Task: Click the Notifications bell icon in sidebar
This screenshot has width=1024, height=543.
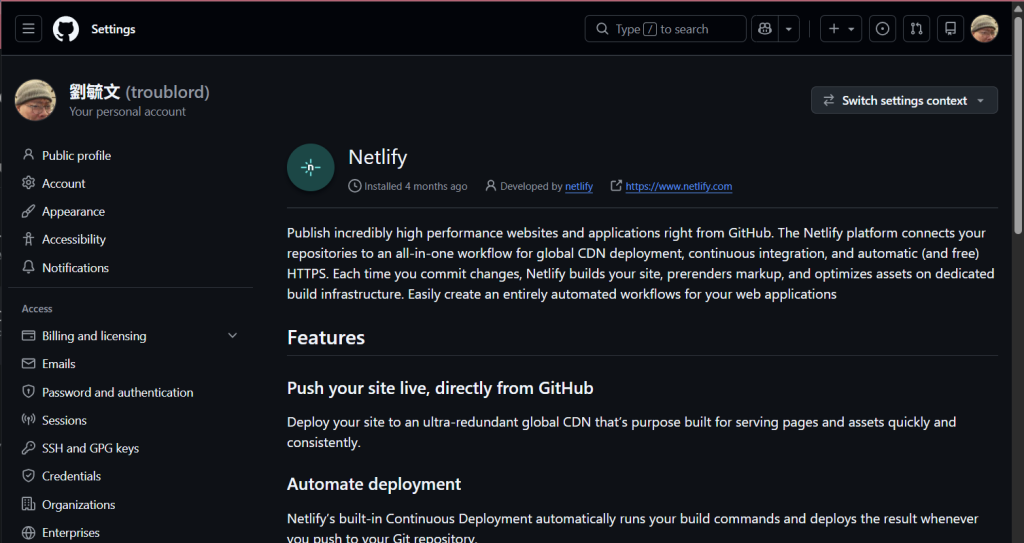Action: point(28,267)
